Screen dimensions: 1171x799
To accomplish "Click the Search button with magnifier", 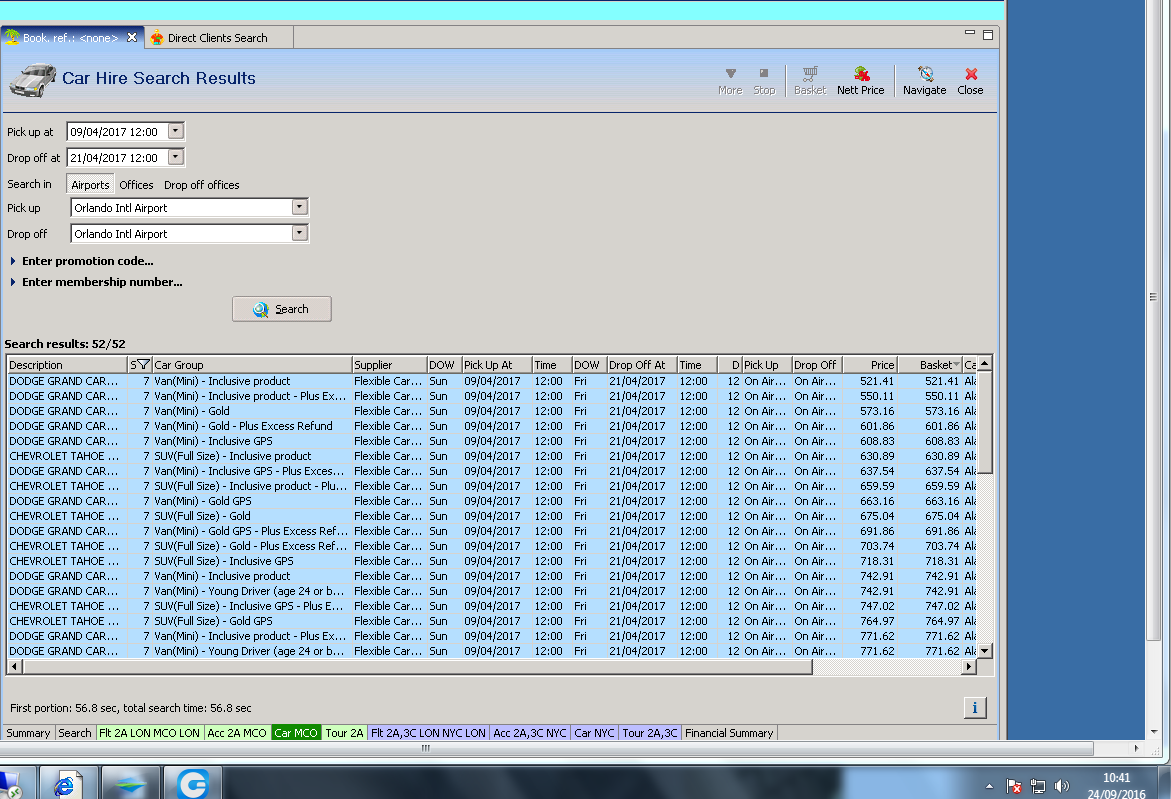I will pyautogui.click(x=282, y=309).
